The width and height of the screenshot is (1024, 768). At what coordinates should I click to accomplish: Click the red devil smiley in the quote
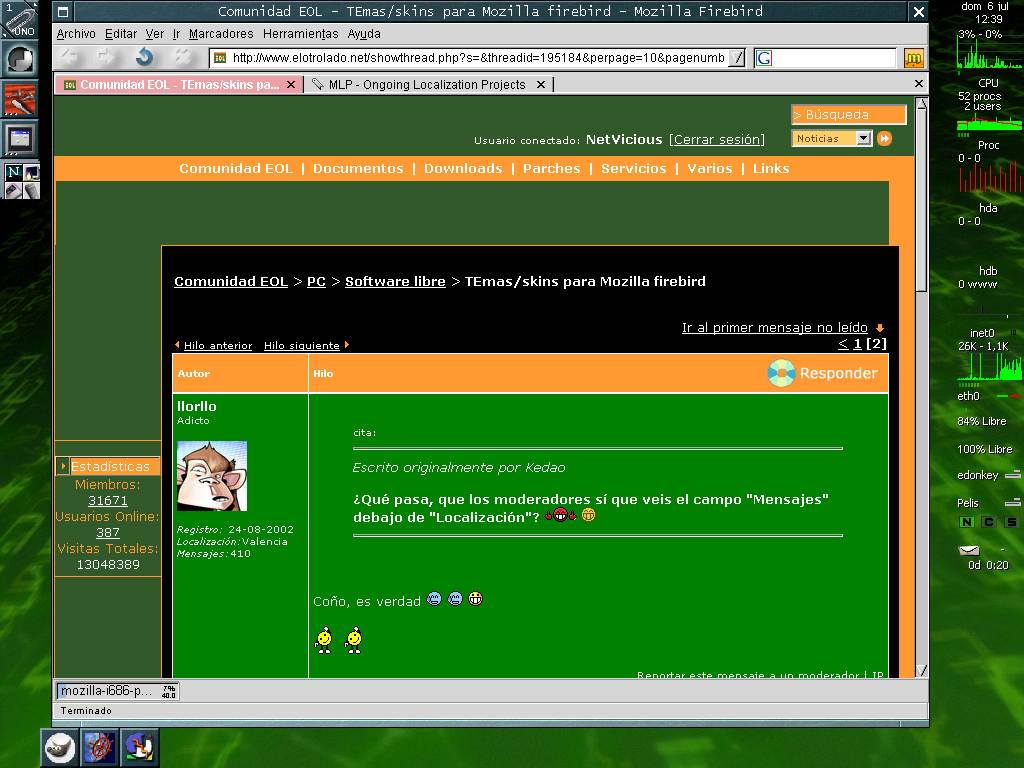(x=560, y=515)
